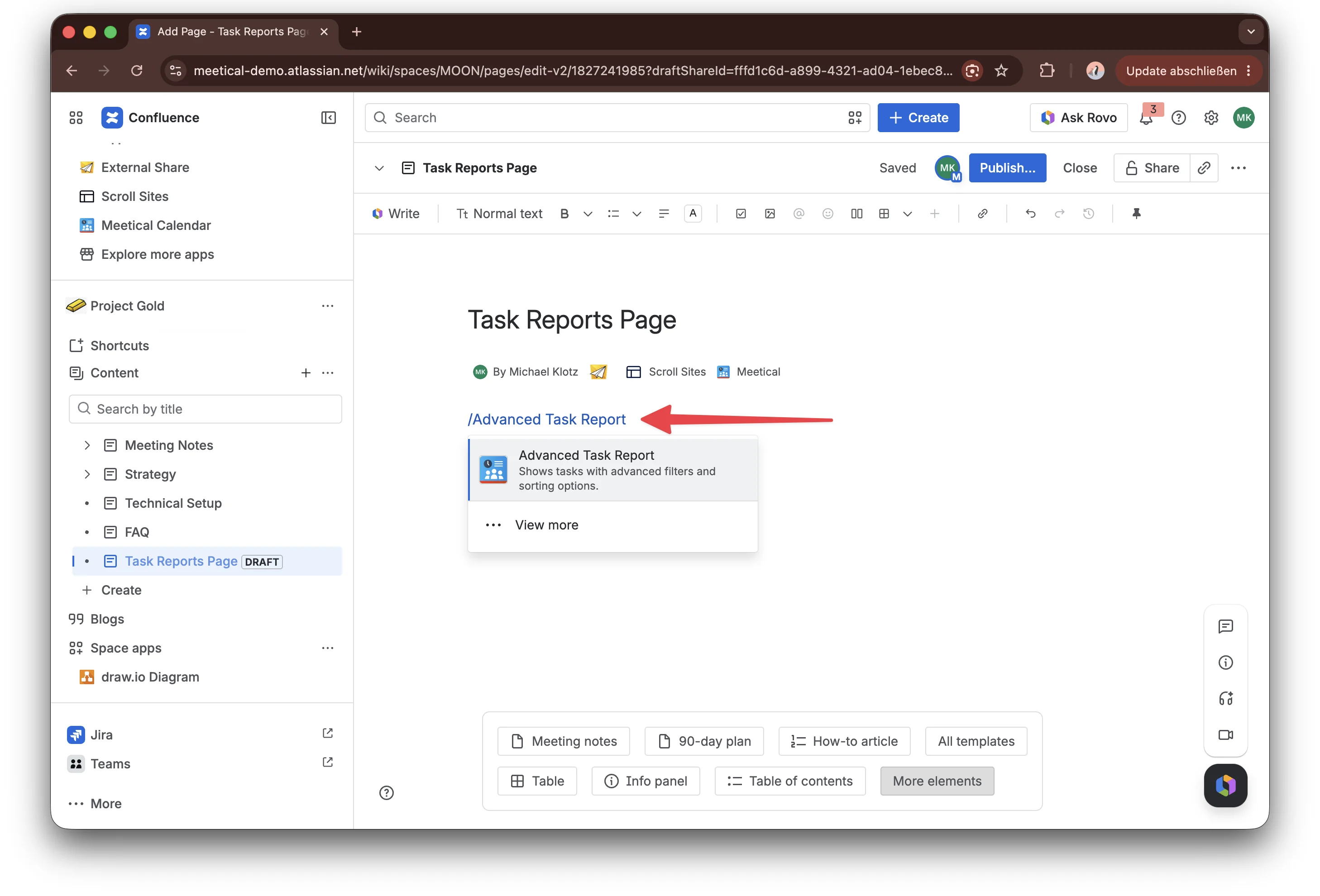
Task: Copy page link with the chain icon
Action: pos(1204,167)
